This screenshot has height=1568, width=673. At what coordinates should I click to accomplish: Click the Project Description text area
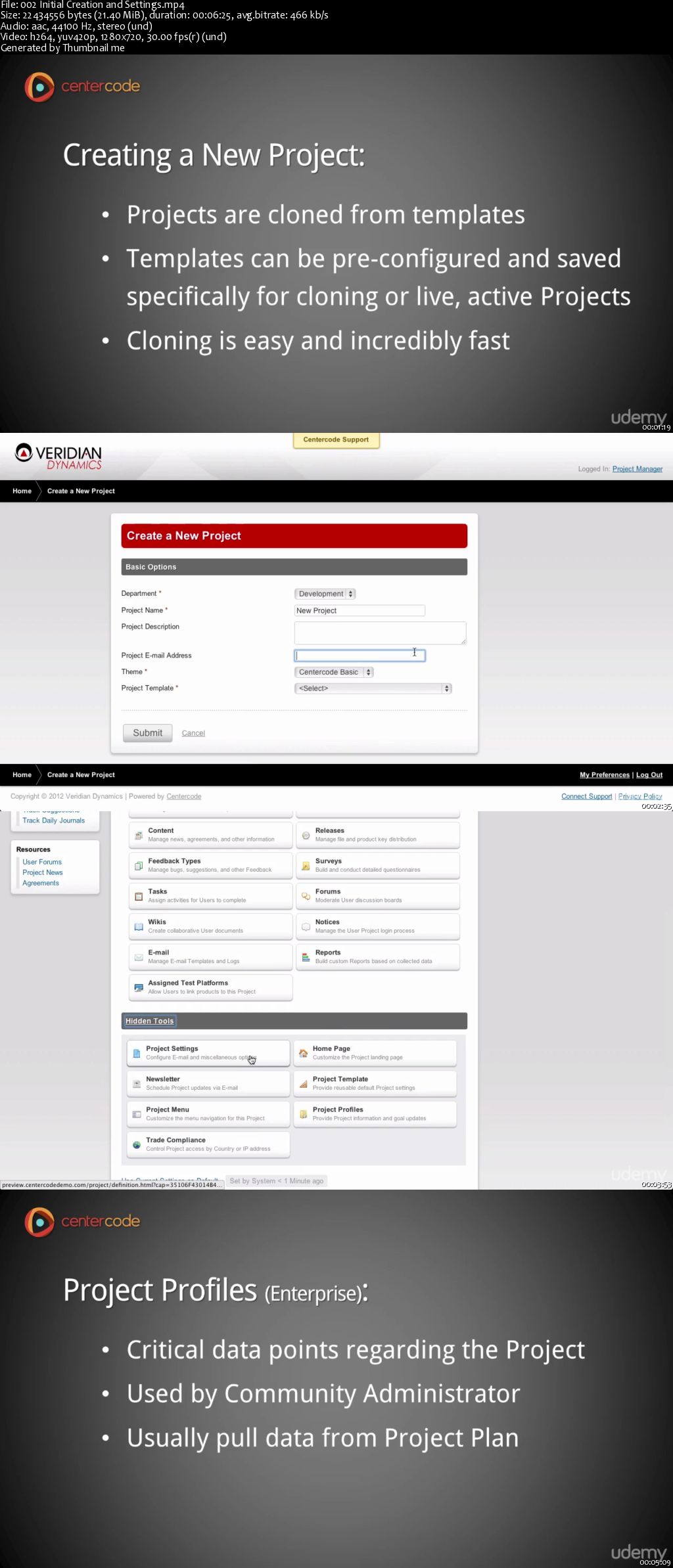pyautogui.click(x=380, y=633)
